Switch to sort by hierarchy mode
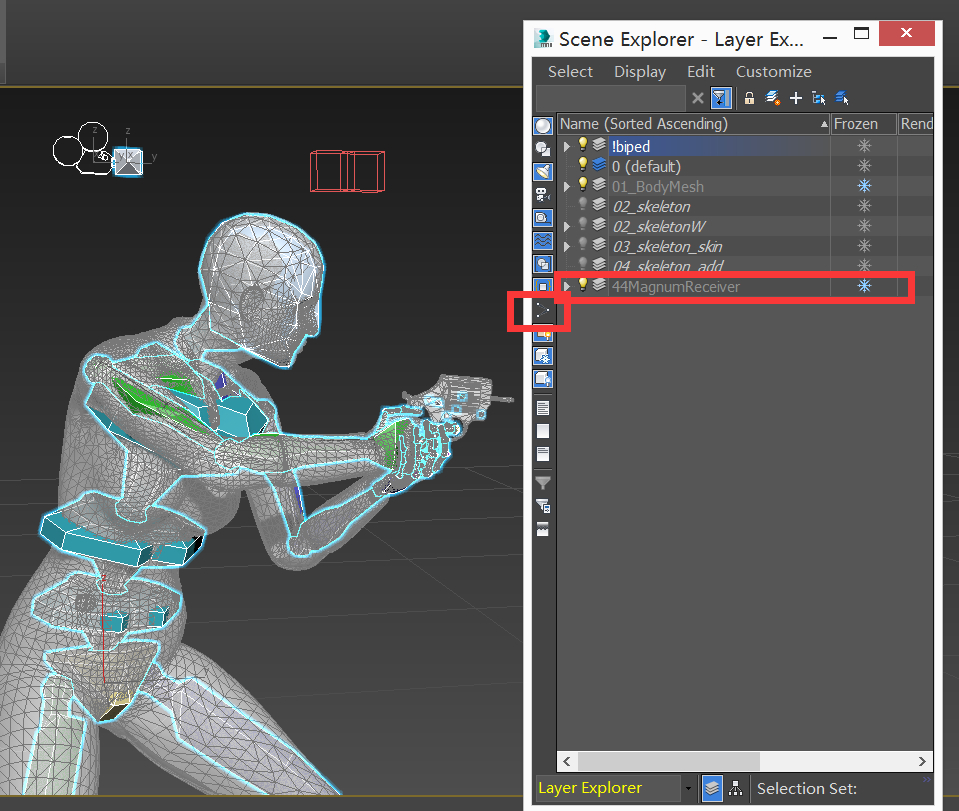This screenshot has height=811, width=959. click(736, 788)
